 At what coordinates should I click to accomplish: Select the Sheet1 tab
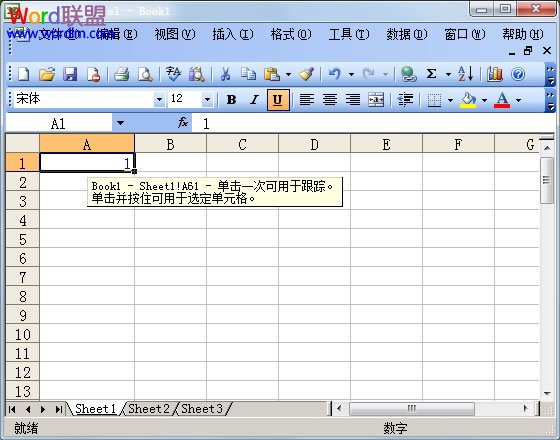click(96, 409)
